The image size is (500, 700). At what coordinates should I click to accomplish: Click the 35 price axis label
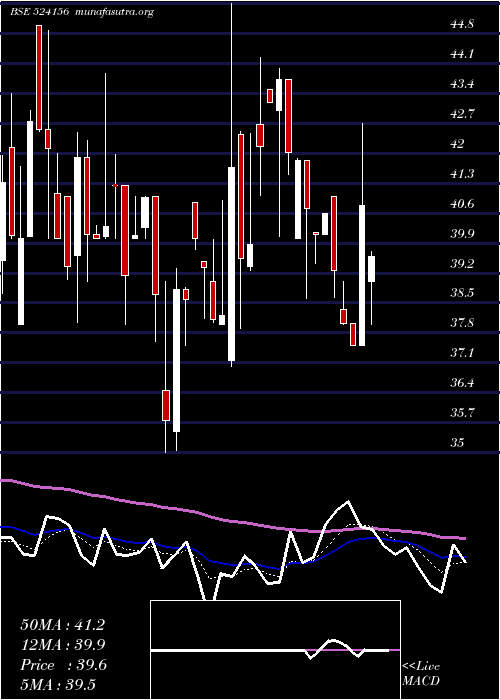coord(457,443)
